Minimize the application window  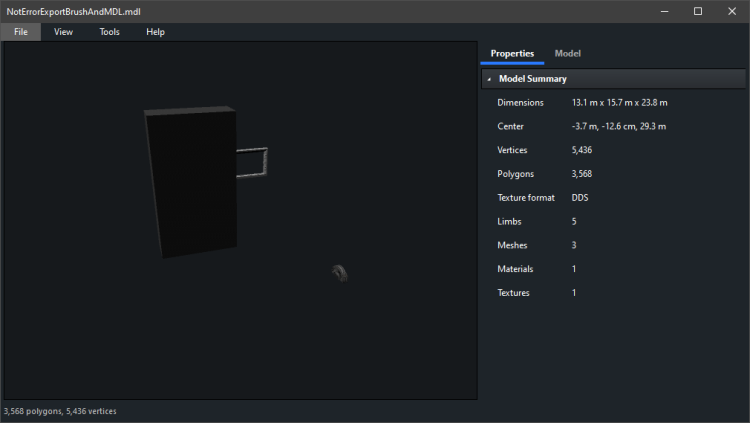click(663, 11)
